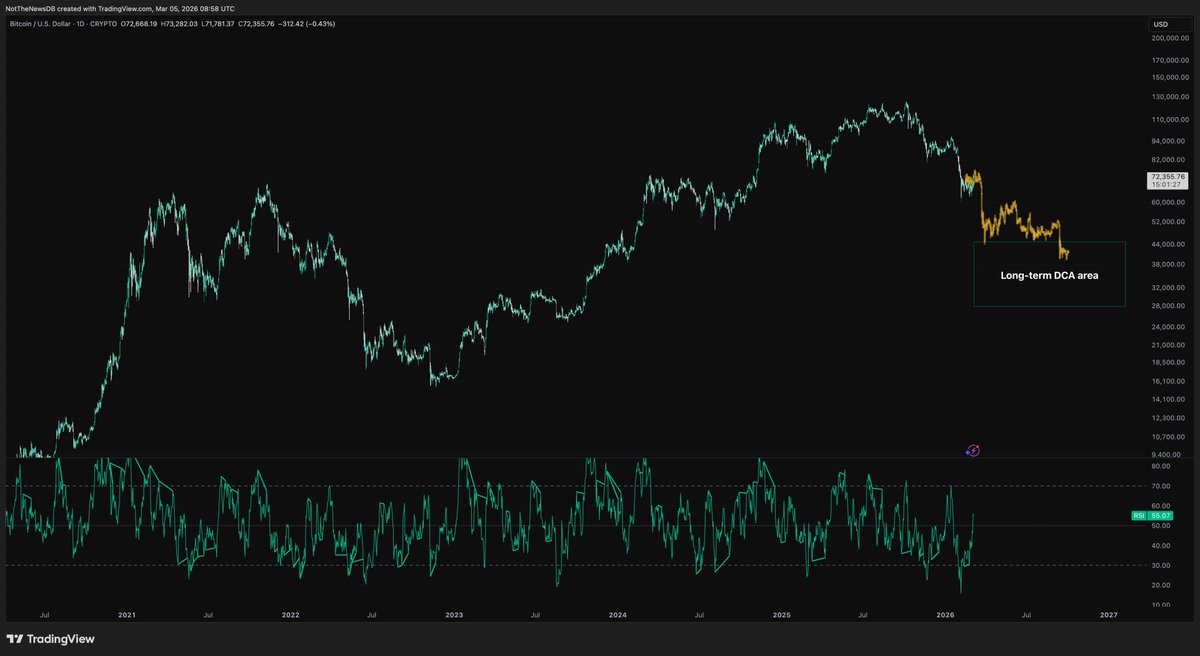Click the 170,000.00 price axis label
This screenshot has height=656, width=1200.
(x=1168, y=58)
